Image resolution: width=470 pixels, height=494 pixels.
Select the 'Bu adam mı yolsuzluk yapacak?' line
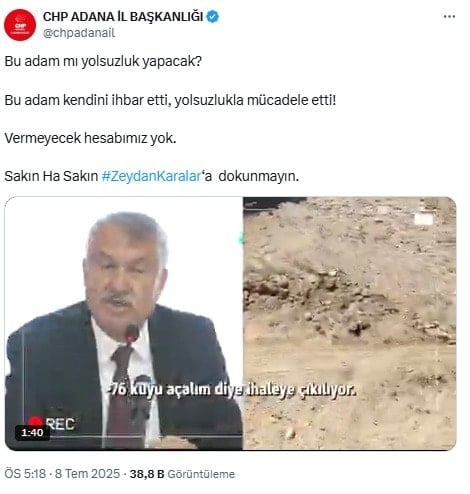point(103,61)
